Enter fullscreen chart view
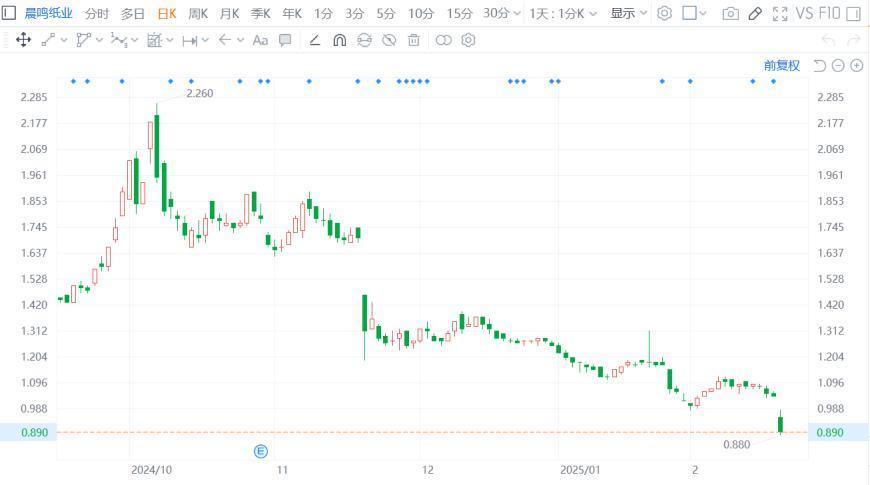This screenshot has width=870, height=485. [780, 14]
